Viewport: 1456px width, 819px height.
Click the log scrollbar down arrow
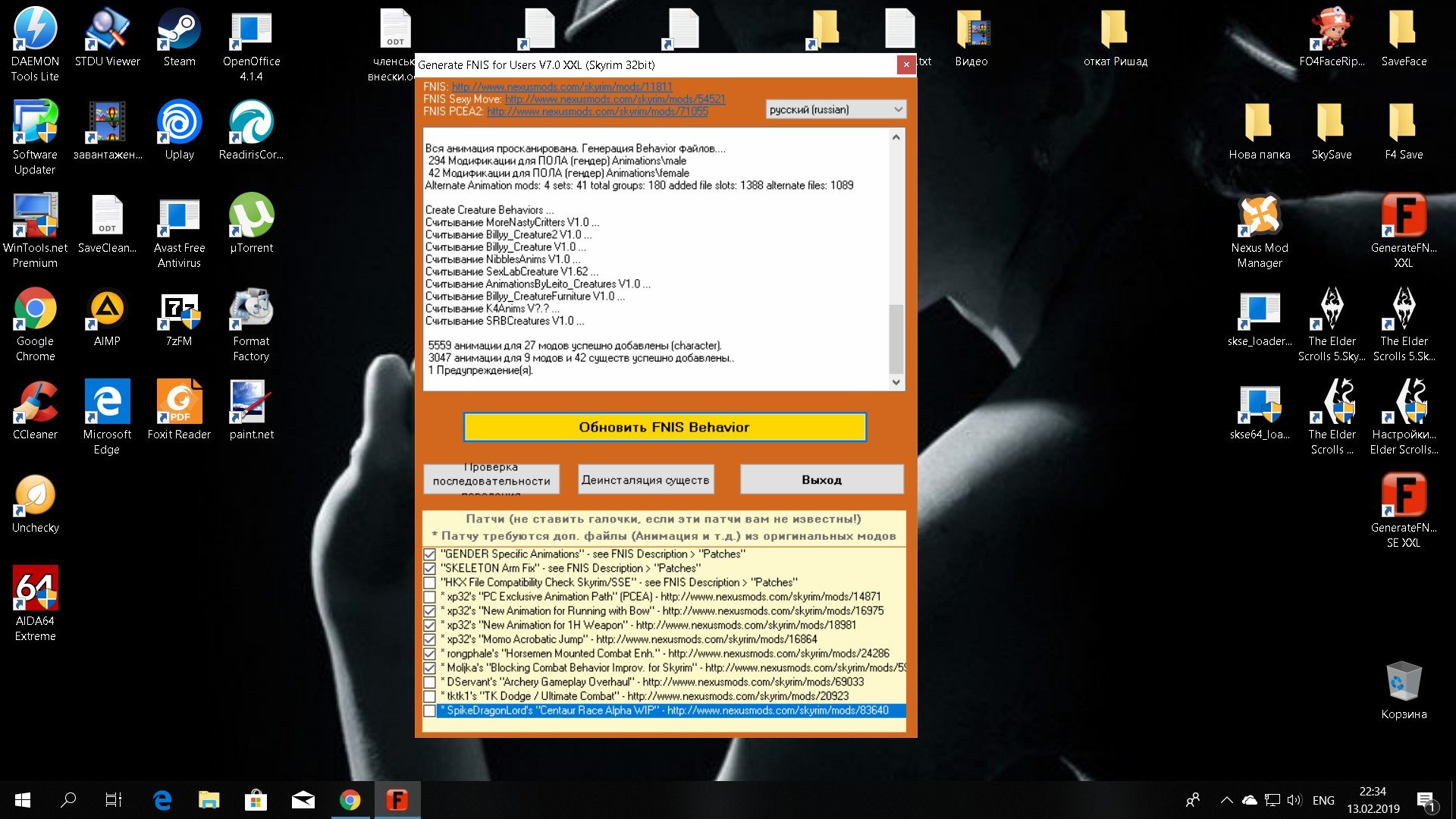point(896,382)
